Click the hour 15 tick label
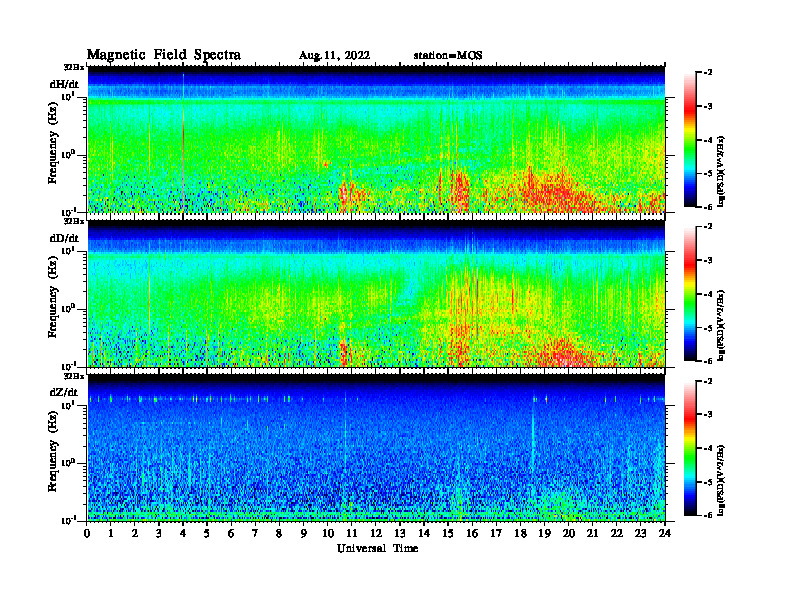Screen dimensions: 792x612 click(x=448, y=534)
